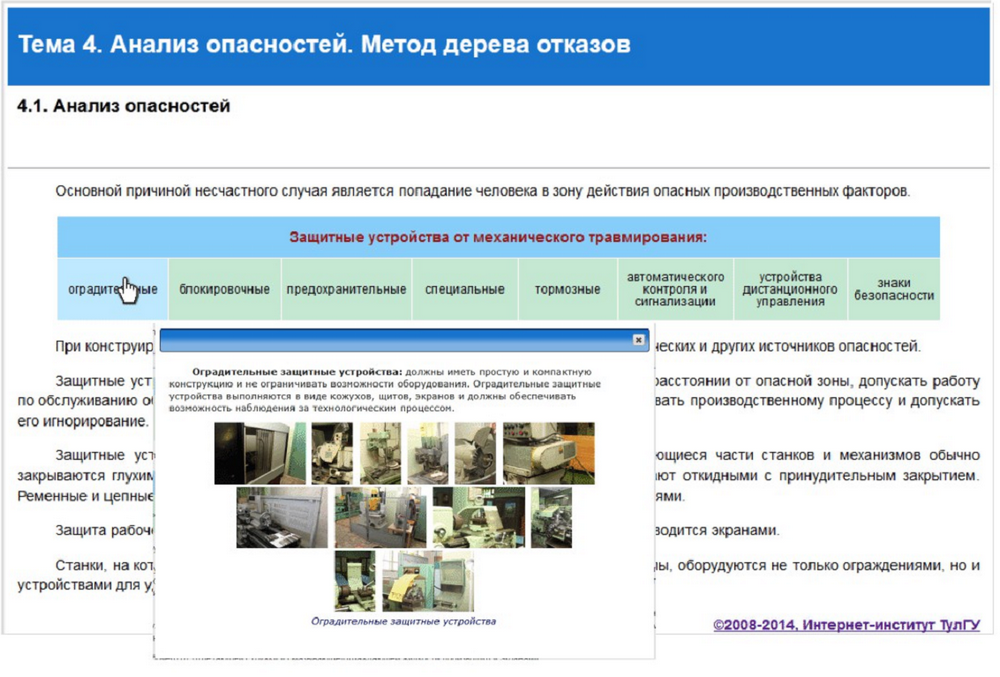This screenshot has width=1000, height=677.
Task: Select the "оградительные" tab
Action: [113, 289]
